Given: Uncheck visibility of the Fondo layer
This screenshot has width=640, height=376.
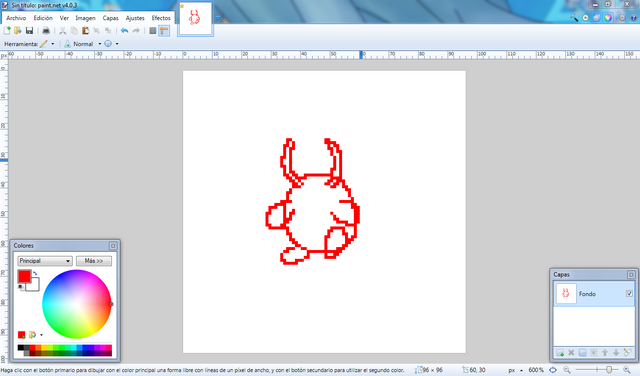Looking at the screenshot, I should [x=629, y=294].
